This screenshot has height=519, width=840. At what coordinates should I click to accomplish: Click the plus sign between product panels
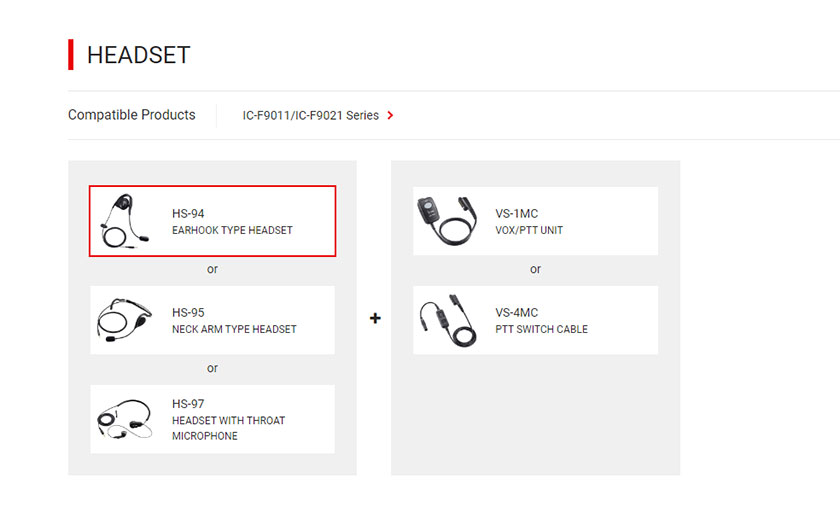[x=375, y=318]
